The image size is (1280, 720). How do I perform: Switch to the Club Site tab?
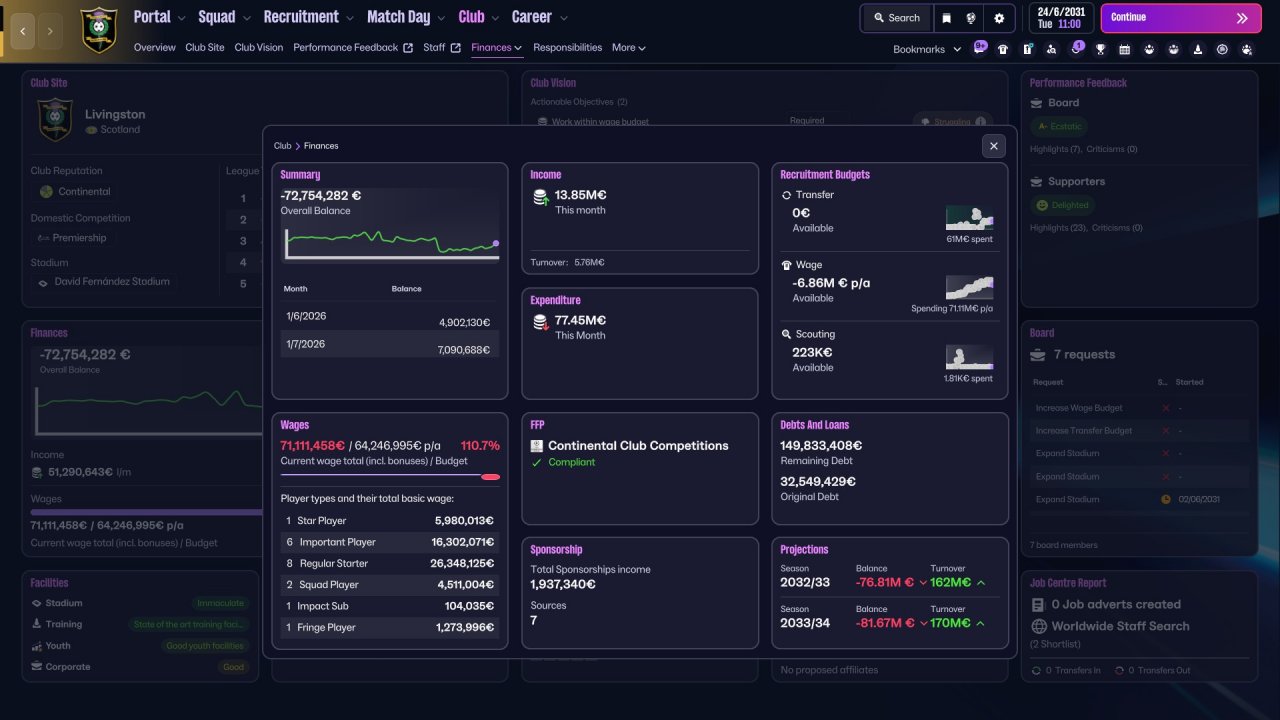205,48
